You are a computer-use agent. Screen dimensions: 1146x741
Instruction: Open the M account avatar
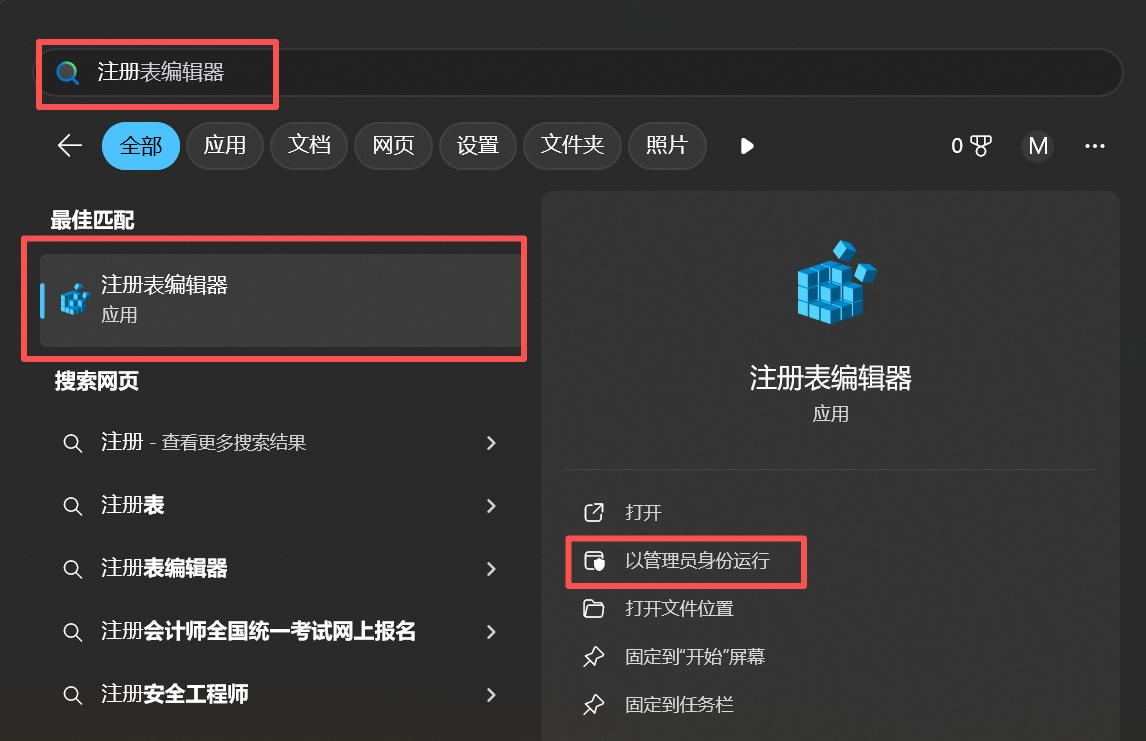(x=1038, y=146)
